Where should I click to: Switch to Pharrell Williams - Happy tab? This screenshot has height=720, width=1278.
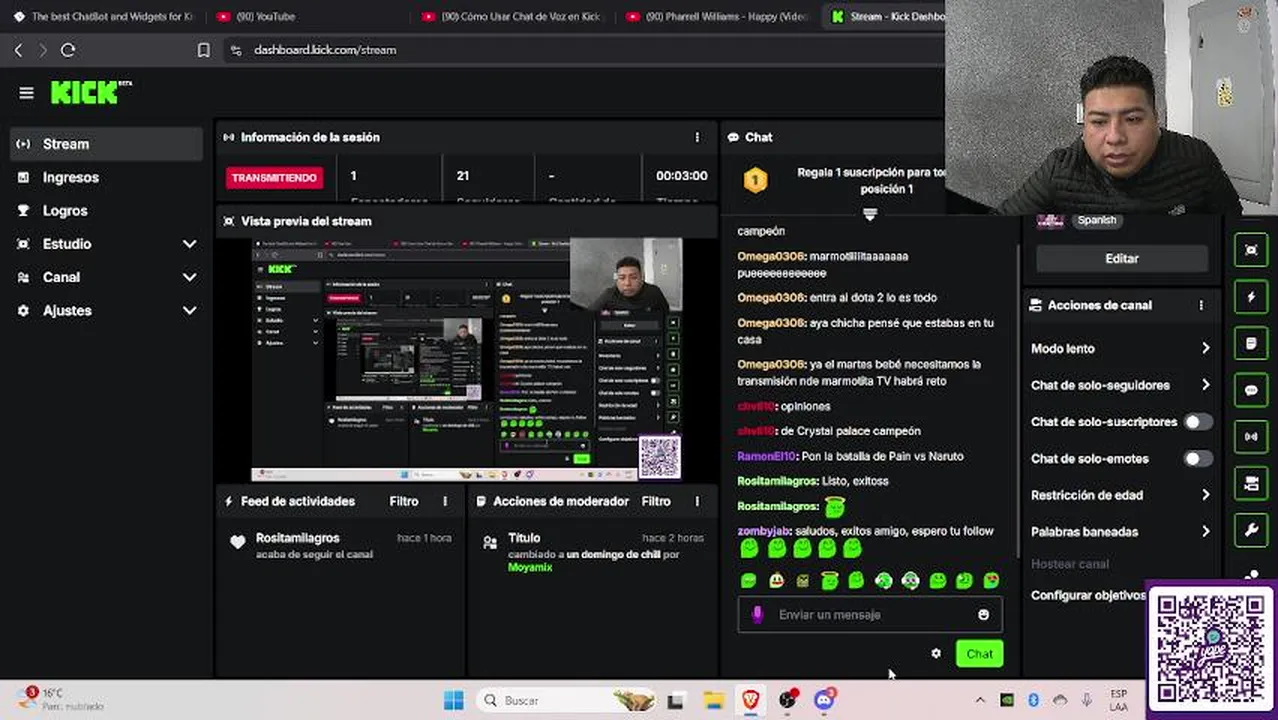coord(715,16)
